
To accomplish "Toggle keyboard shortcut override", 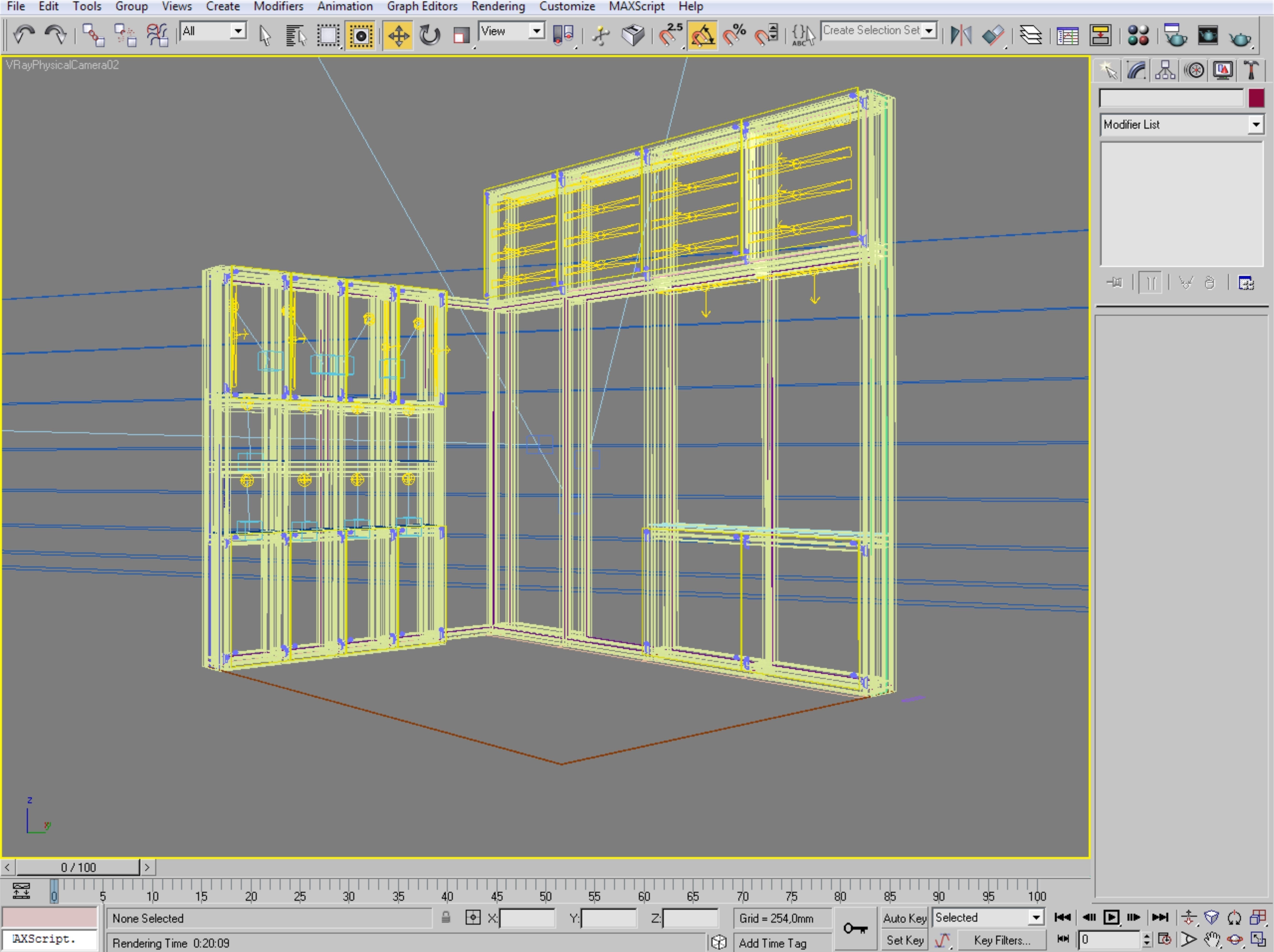I will tap(633, 36).
